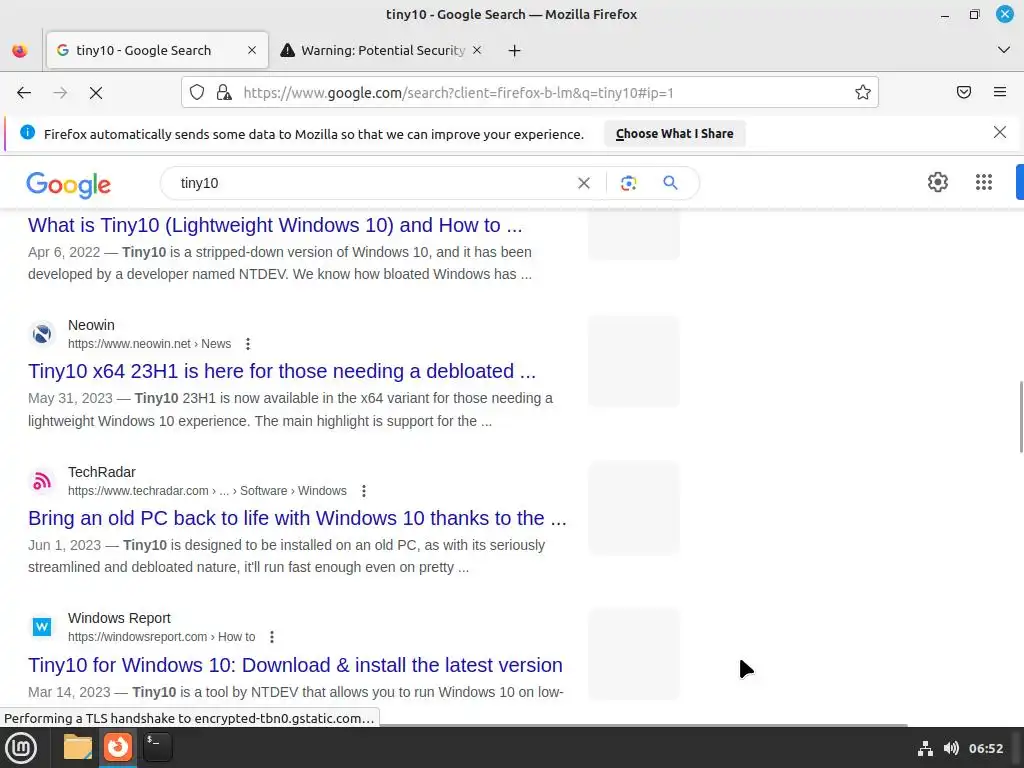Open Neowin result options menu dots
The image size is (1024, 768).
[248, 344]
